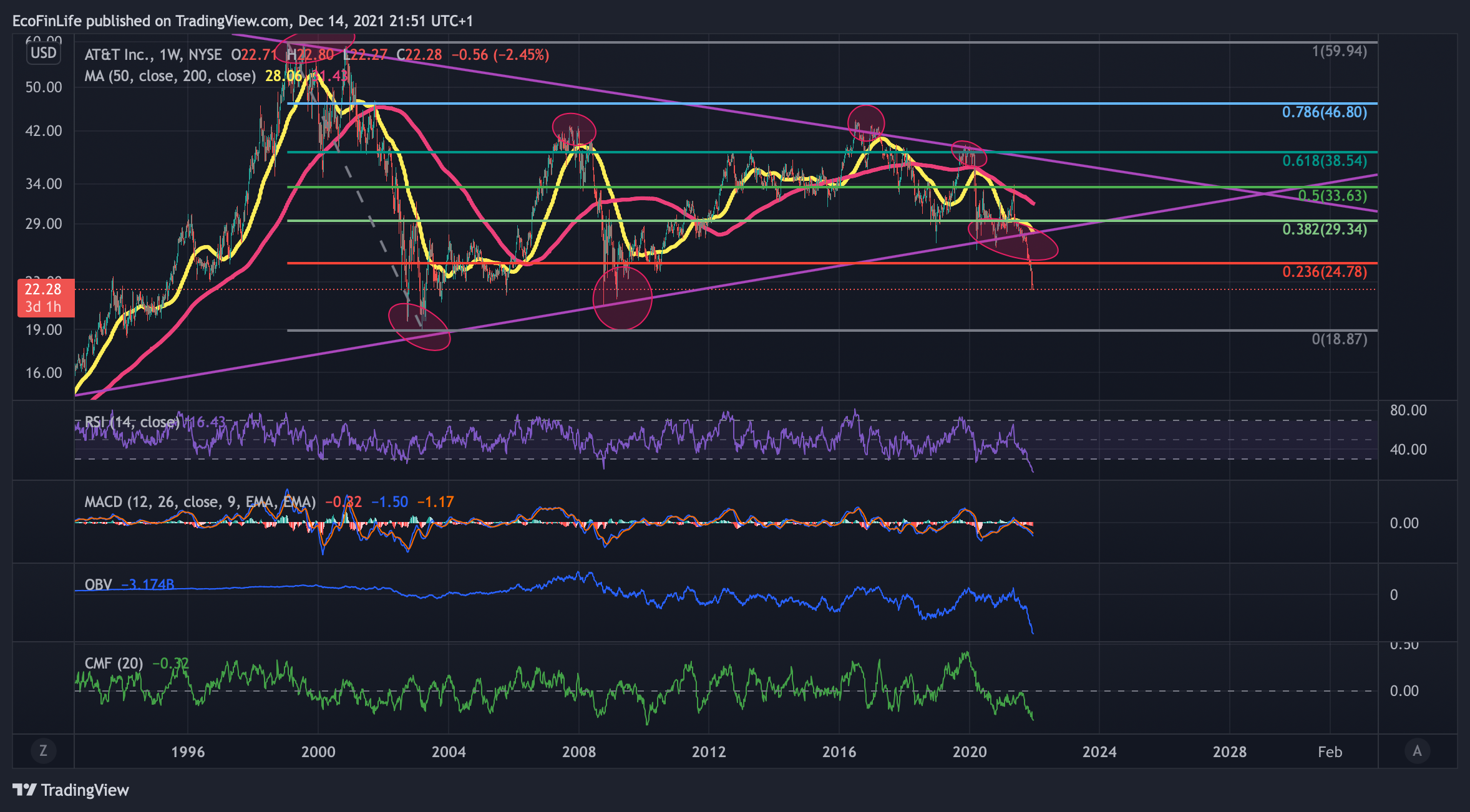The image size is (1470, 812).
Task: Click the Z timezone button
Action: point(43,750)
